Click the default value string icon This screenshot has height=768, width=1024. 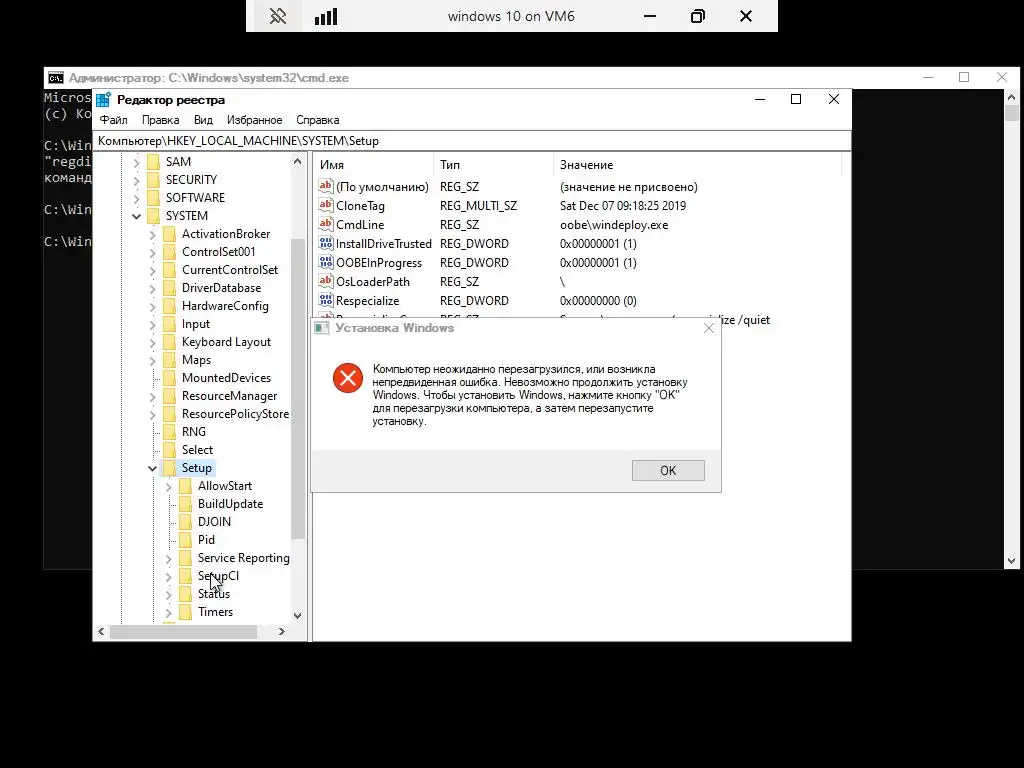(x=326, y=186)
